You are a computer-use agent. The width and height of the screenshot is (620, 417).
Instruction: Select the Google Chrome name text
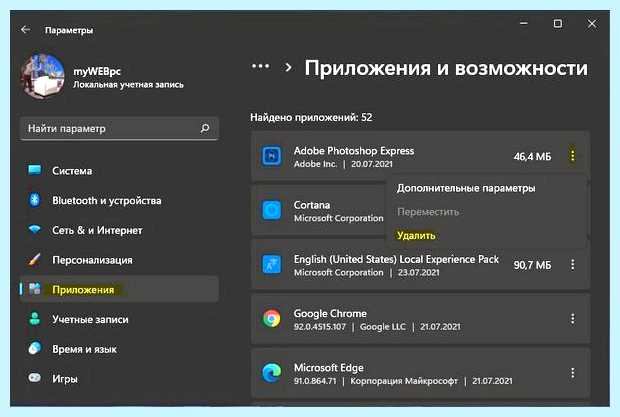pyautogui.click(x=330, y=313)
